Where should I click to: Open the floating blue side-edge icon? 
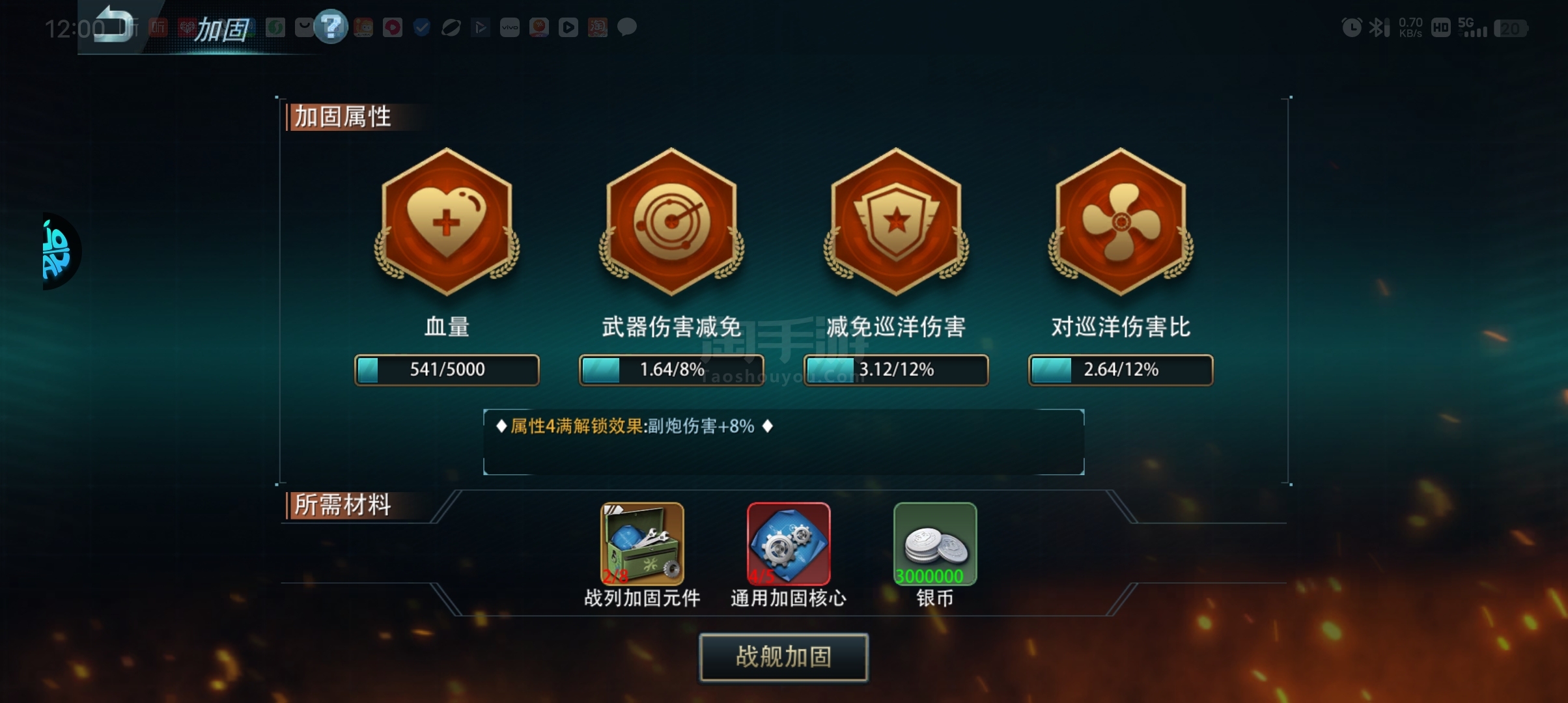tap(61, 251)
